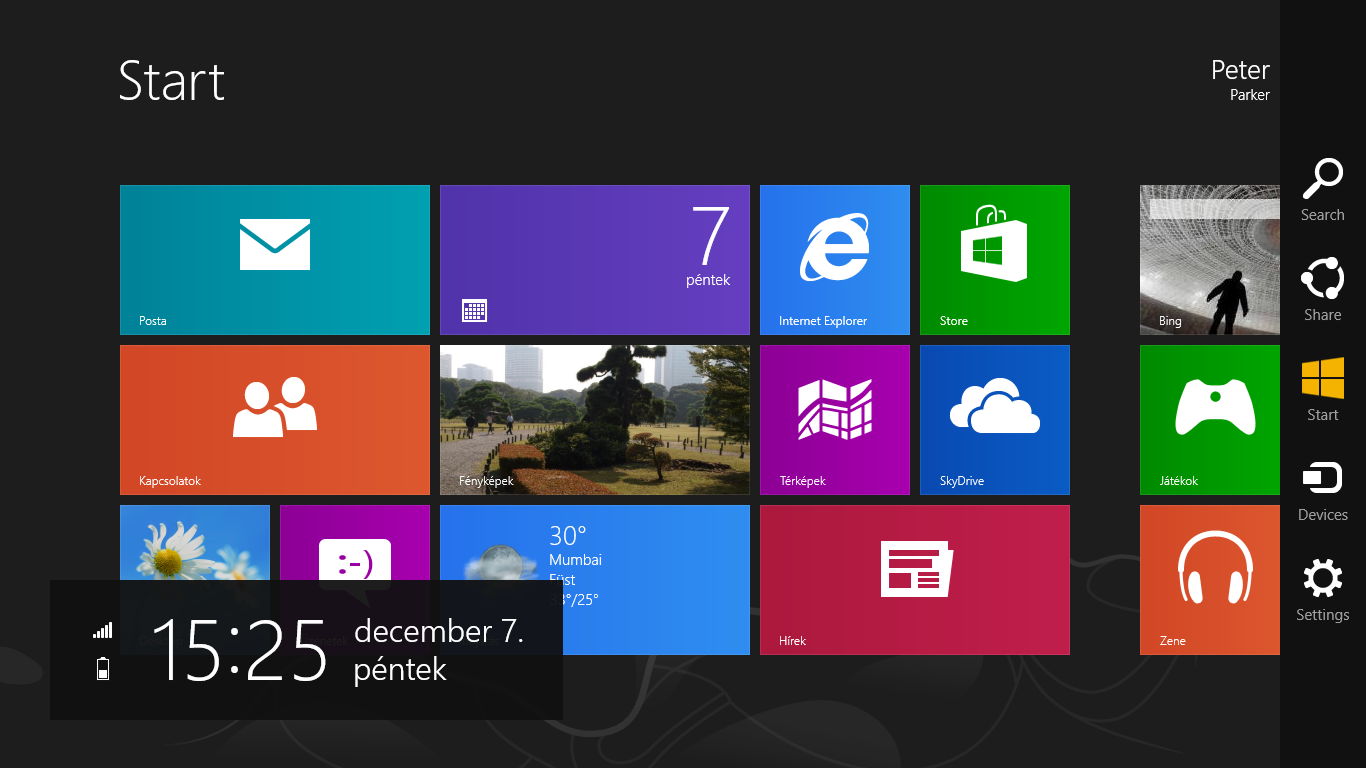Open the Térképek maps tile
The image size is (1366, 768).
834,419
